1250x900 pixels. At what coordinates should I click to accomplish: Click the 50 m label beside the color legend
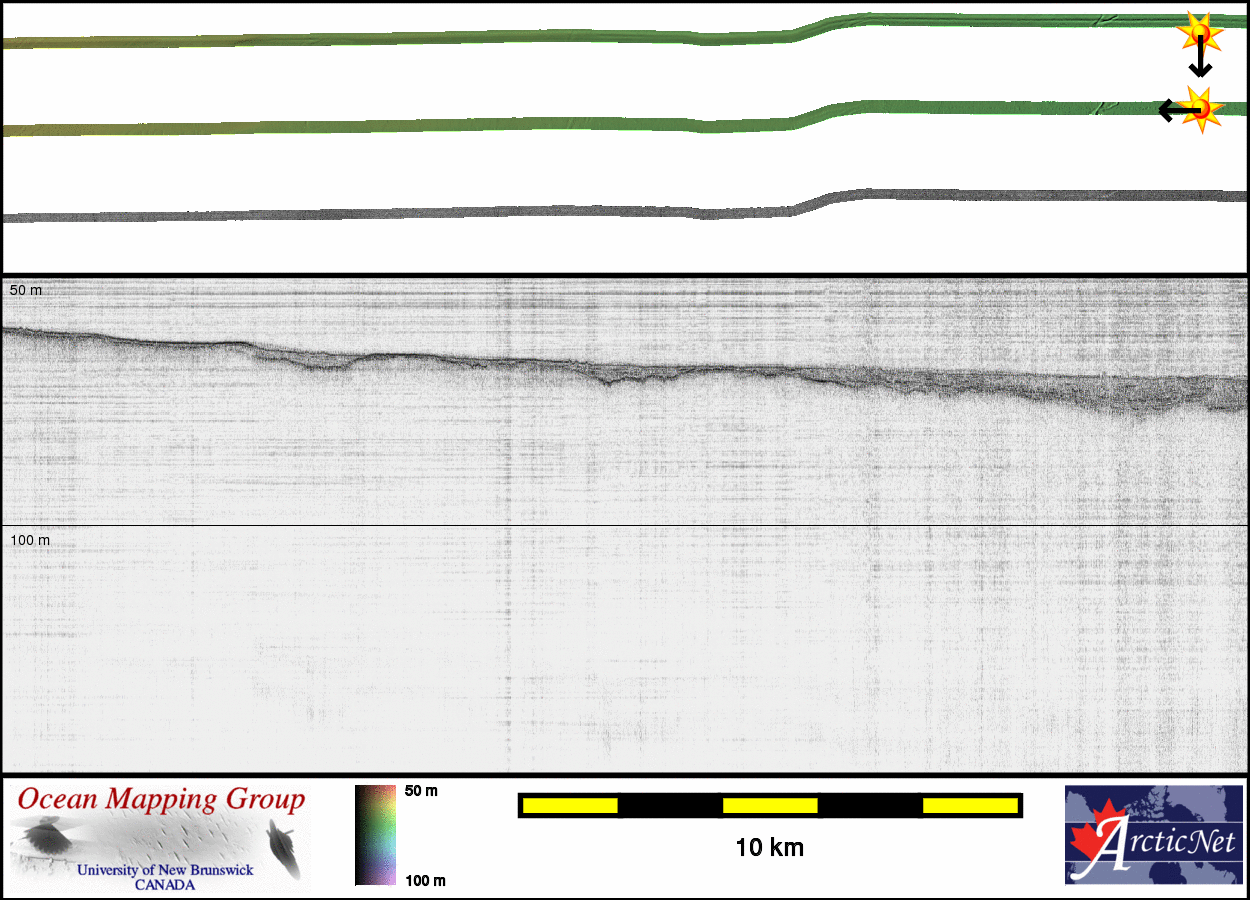click(421, 791)
